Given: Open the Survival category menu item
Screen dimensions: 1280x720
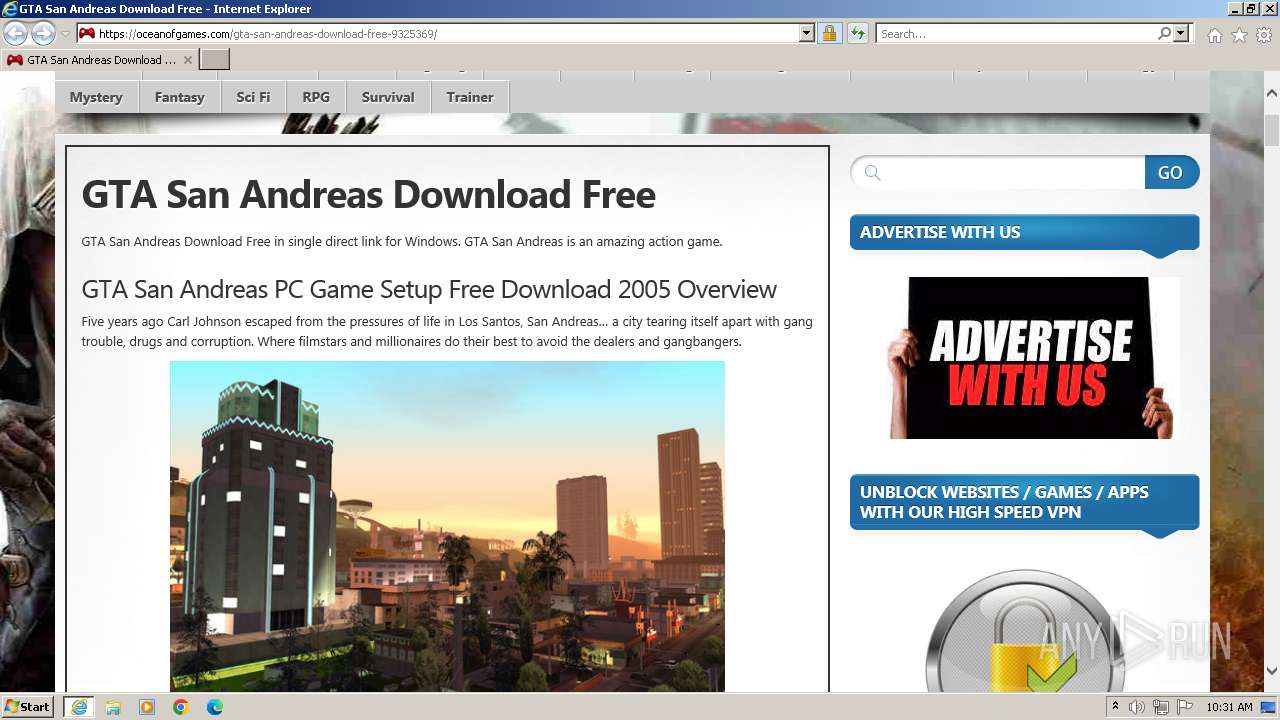Looking at the screenshot, I should [388, 97].
